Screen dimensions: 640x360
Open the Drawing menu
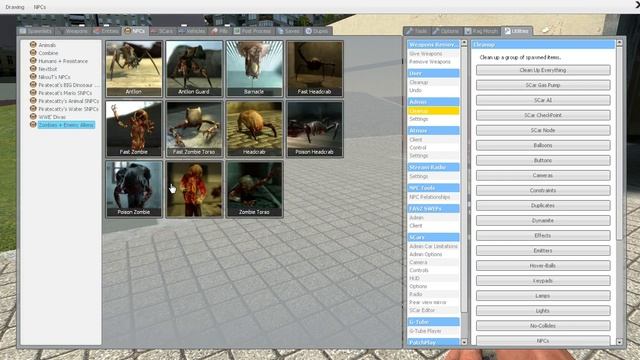coord(15,7)
